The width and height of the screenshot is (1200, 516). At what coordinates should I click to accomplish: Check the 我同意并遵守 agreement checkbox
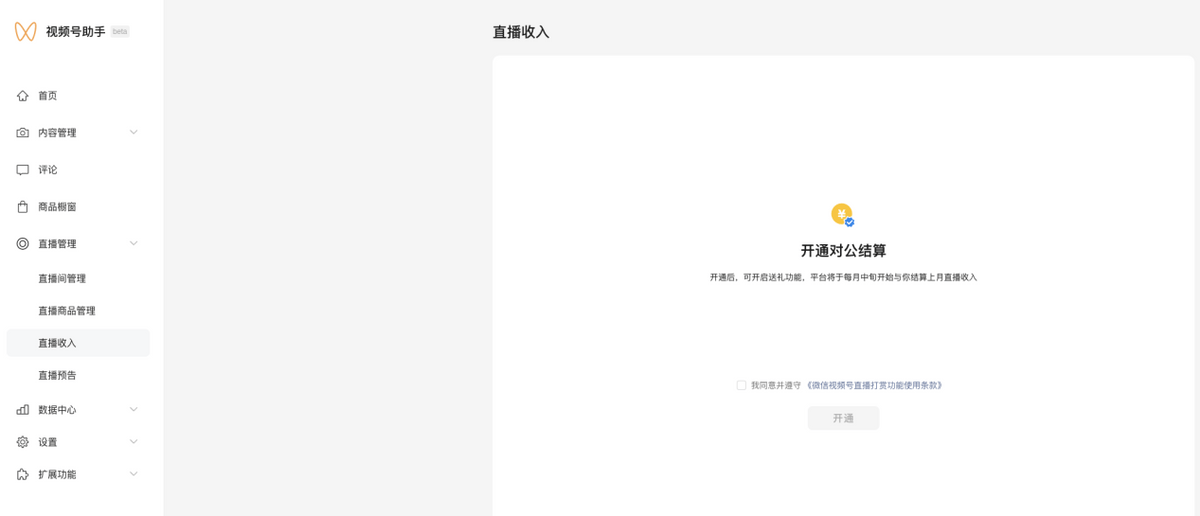click(x=741, y=385)
